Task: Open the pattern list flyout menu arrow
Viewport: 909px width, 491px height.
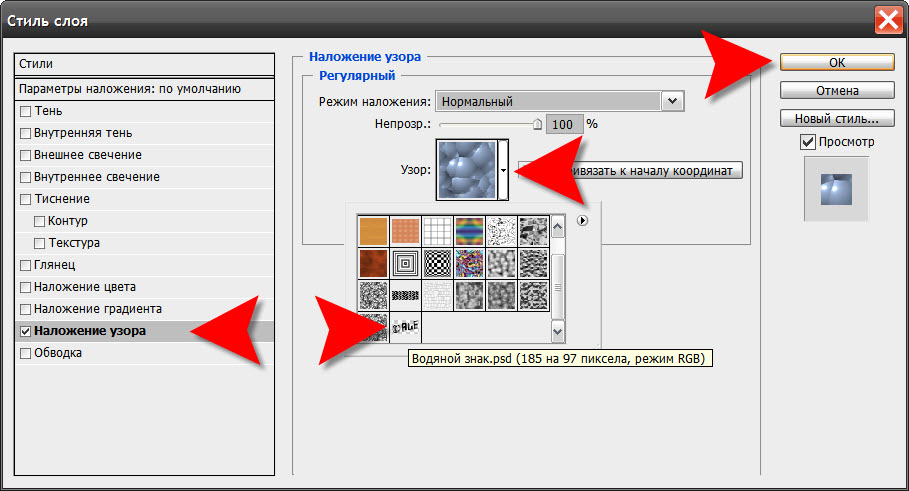Action: [582, 220]
